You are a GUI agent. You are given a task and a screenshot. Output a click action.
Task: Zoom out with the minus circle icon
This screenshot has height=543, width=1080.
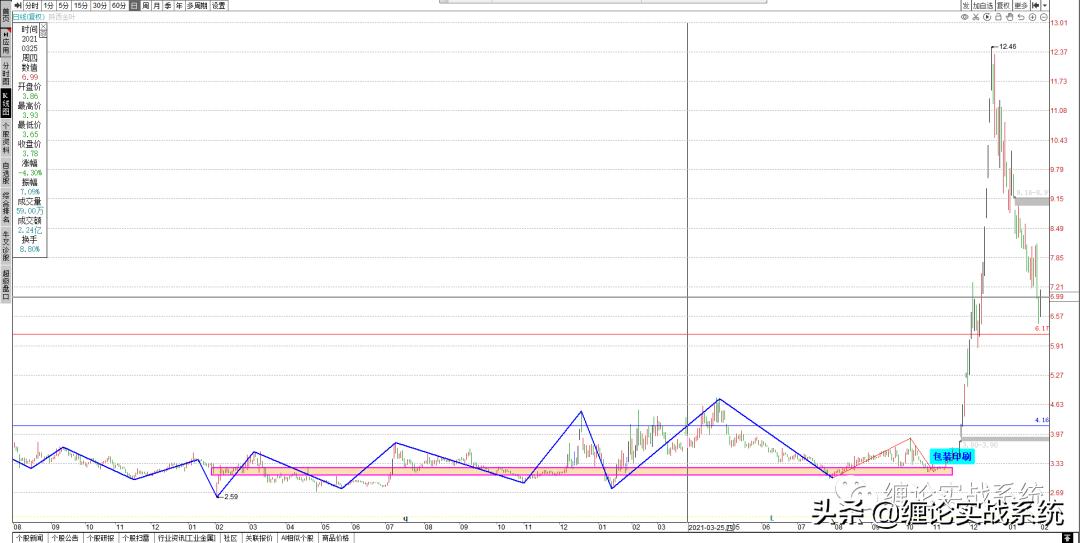pyautogui.click(x=1043, y=17)
